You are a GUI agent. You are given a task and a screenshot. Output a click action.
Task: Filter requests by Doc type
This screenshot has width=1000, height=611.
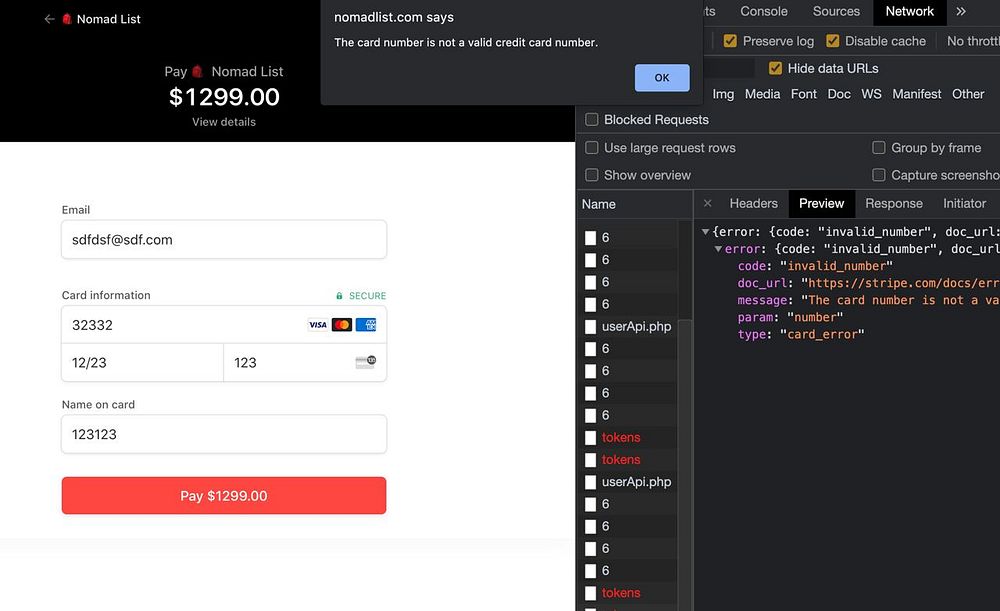[x=839, y=94]
